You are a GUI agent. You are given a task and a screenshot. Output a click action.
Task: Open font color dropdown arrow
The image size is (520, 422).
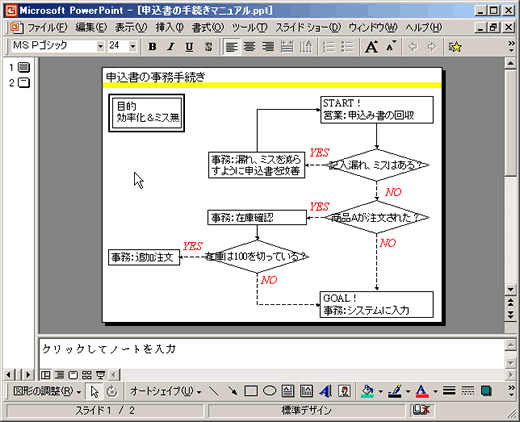pos(435,392)
